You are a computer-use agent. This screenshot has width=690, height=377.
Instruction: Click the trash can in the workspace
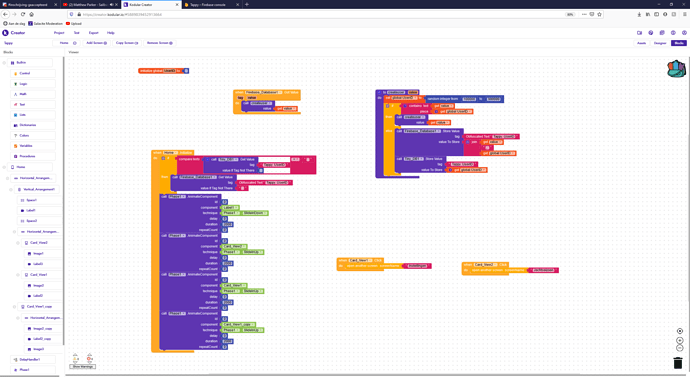(678, 362)
